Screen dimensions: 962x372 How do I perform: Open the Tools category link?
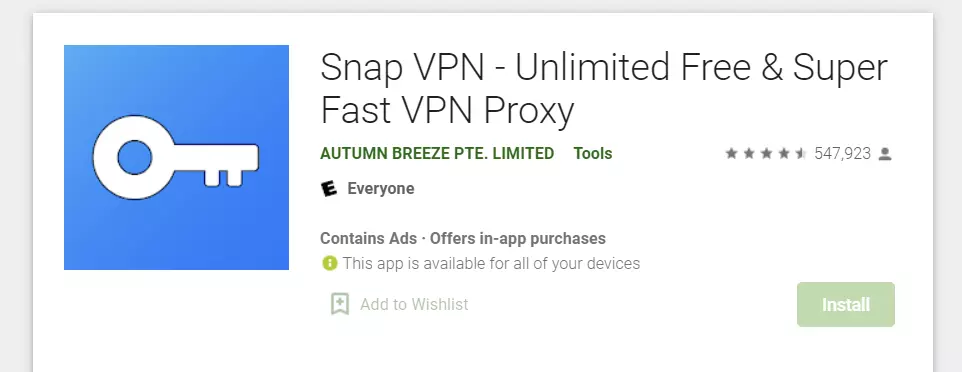click(593, 153)
